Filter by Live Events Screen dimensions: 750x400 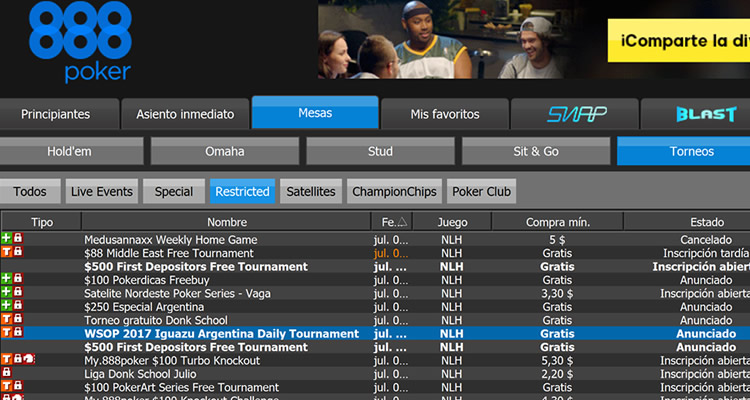point(102,191)
